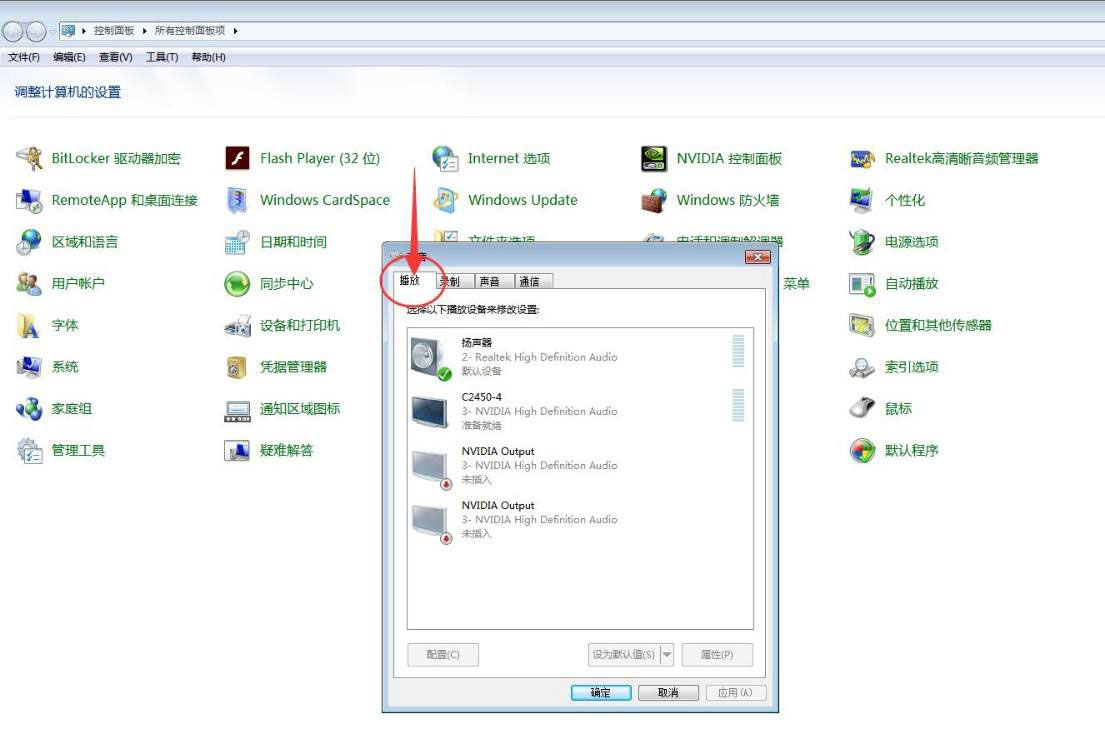Click the 确定 button
Screen dimensions: 1105x735
click(600, 693)
